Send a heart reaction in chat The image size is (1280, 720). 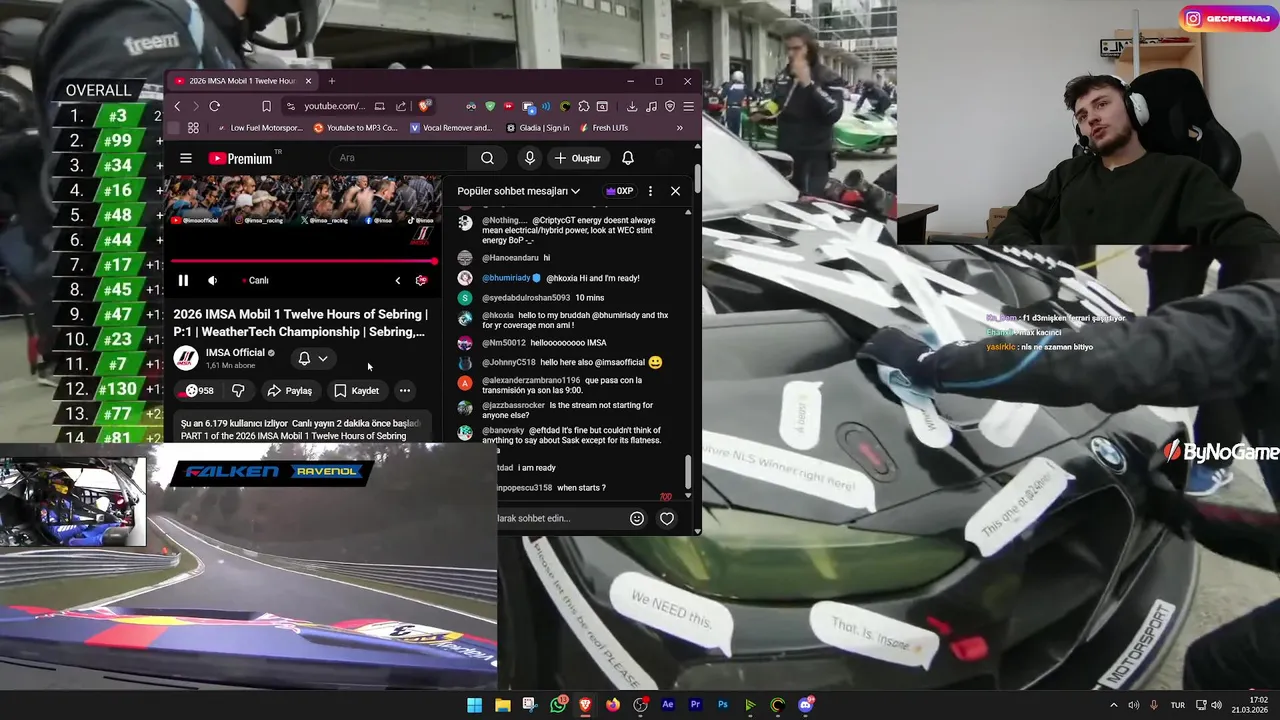(667, 518)
